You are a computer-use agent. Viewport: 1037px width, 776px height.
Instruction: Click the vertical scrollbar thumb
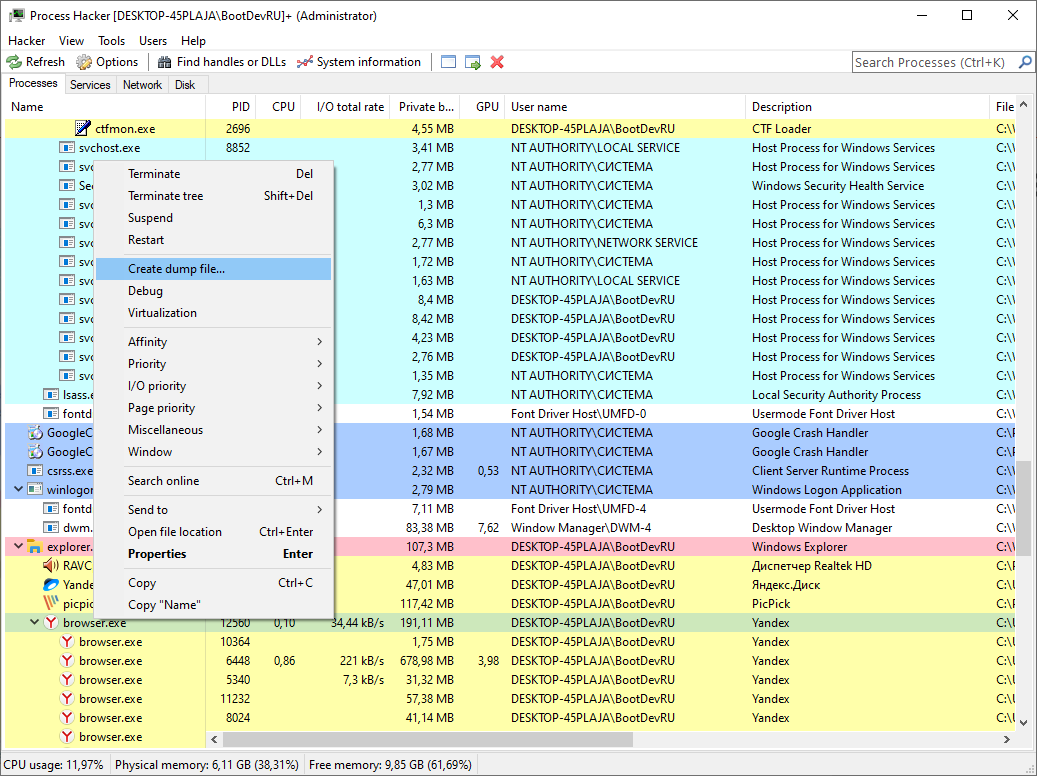pos(1023,508)
